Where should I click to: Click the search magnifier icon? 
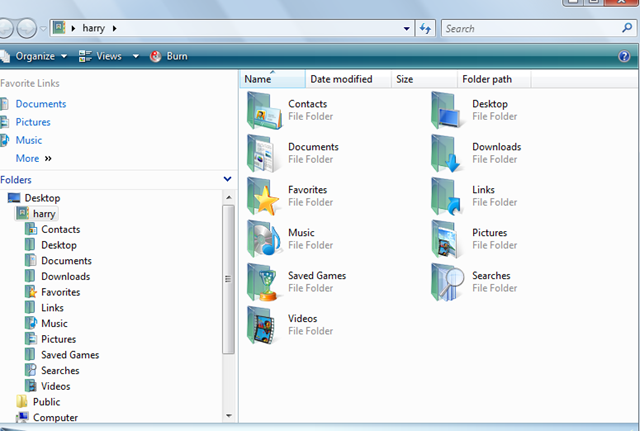pyautogui.click(x=627, y=28)
